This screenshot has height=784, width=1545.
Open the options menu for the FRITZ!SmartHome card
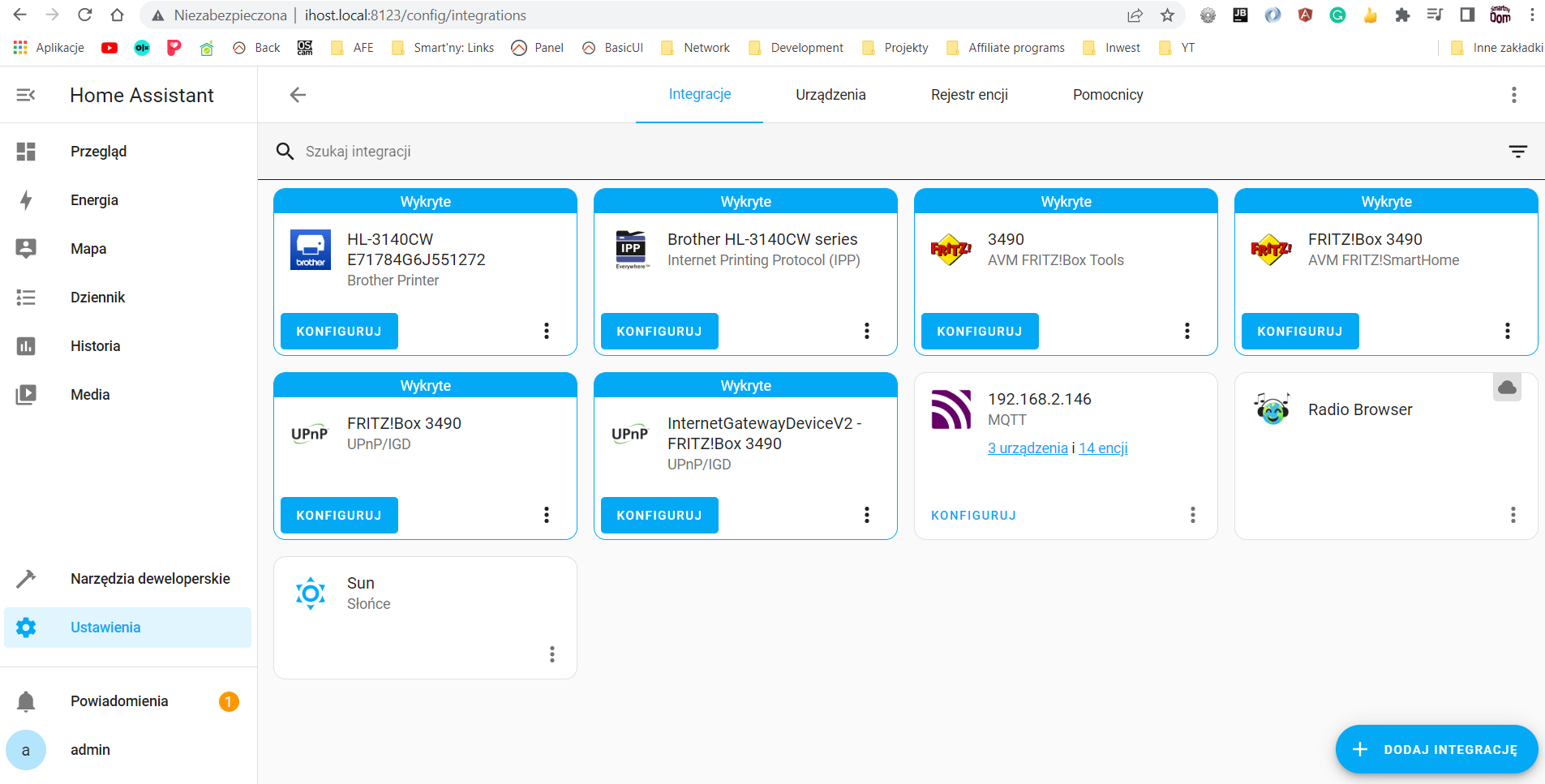[x=1508, y=331]
